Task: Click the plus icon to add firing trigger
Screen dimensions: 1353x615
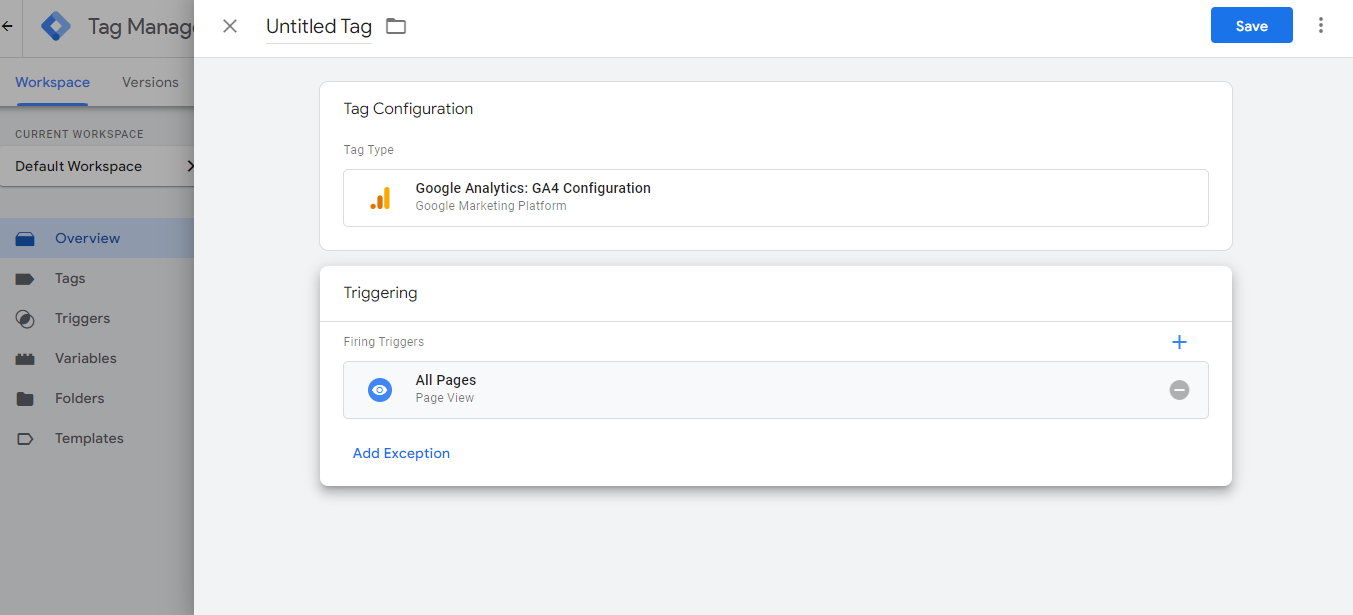Action: click(x=1179, y=342)
